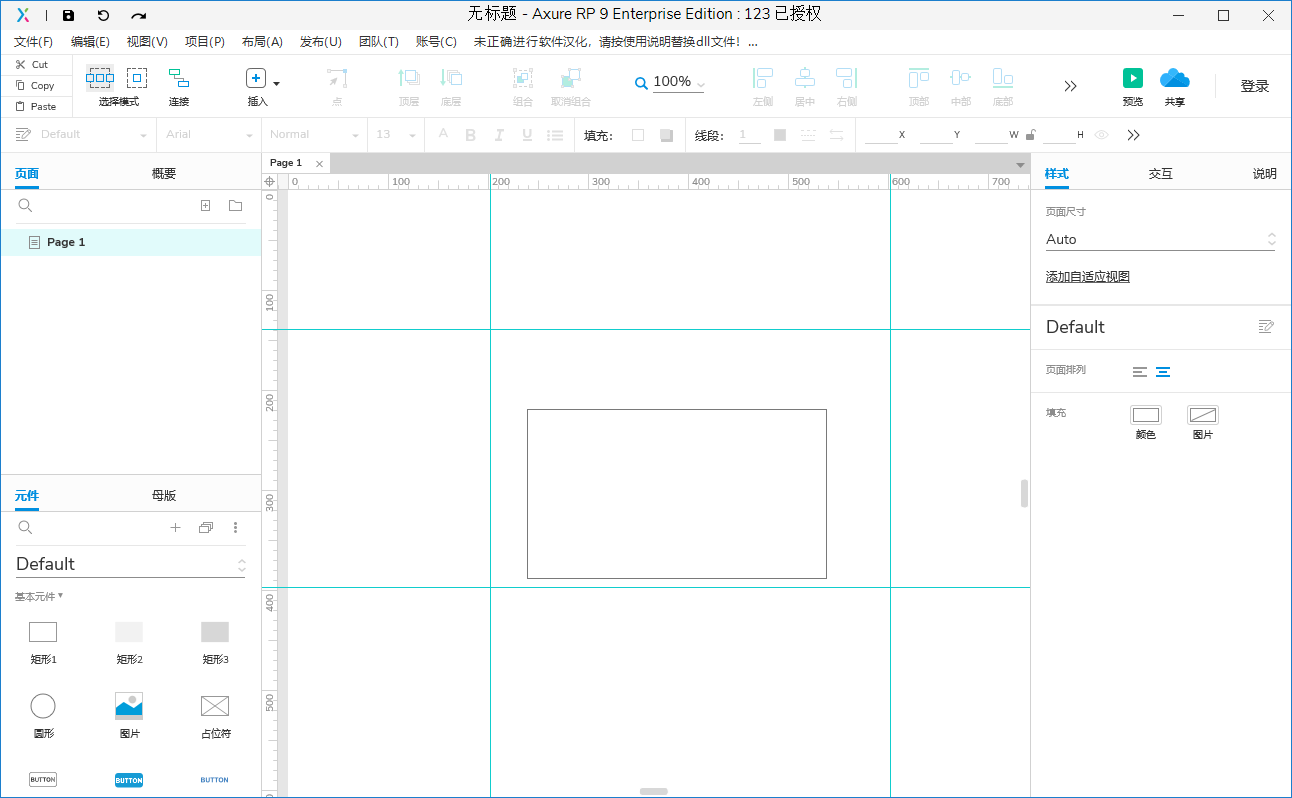The width and height of the screenshot is (1292, 798).
Task: Click the 添加自适应视图 link
Action: point(1088,277)
